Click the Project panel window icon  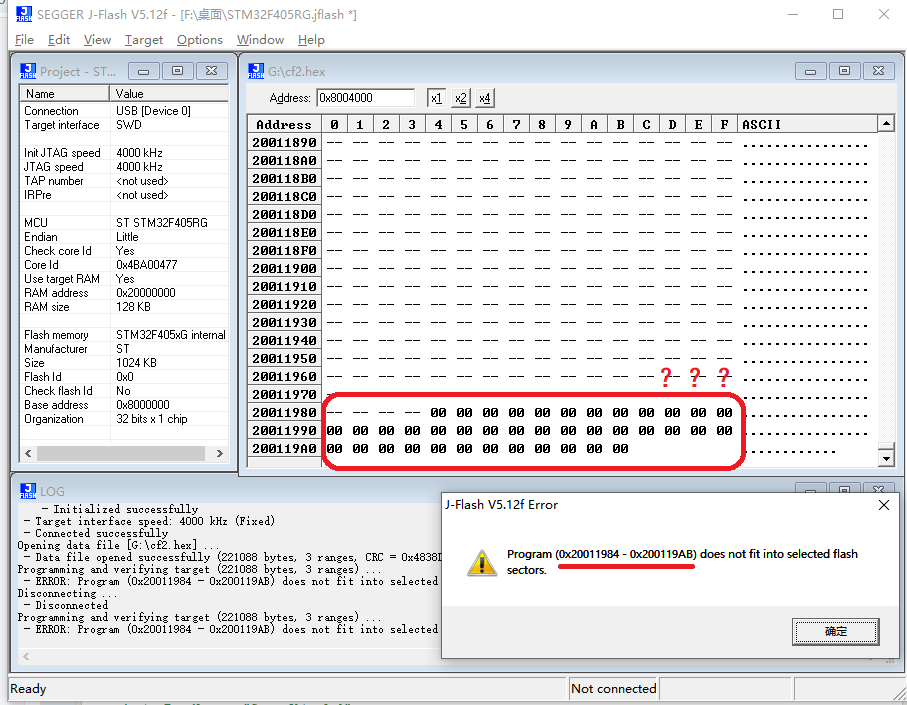(28, 71)
